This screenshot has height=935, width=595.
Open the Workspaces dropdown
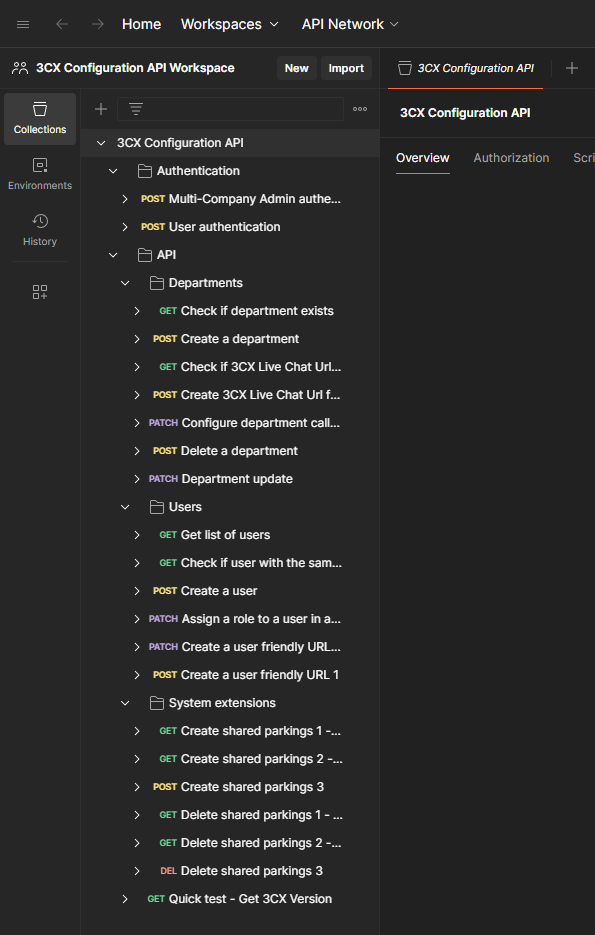(x=230, y=24)
